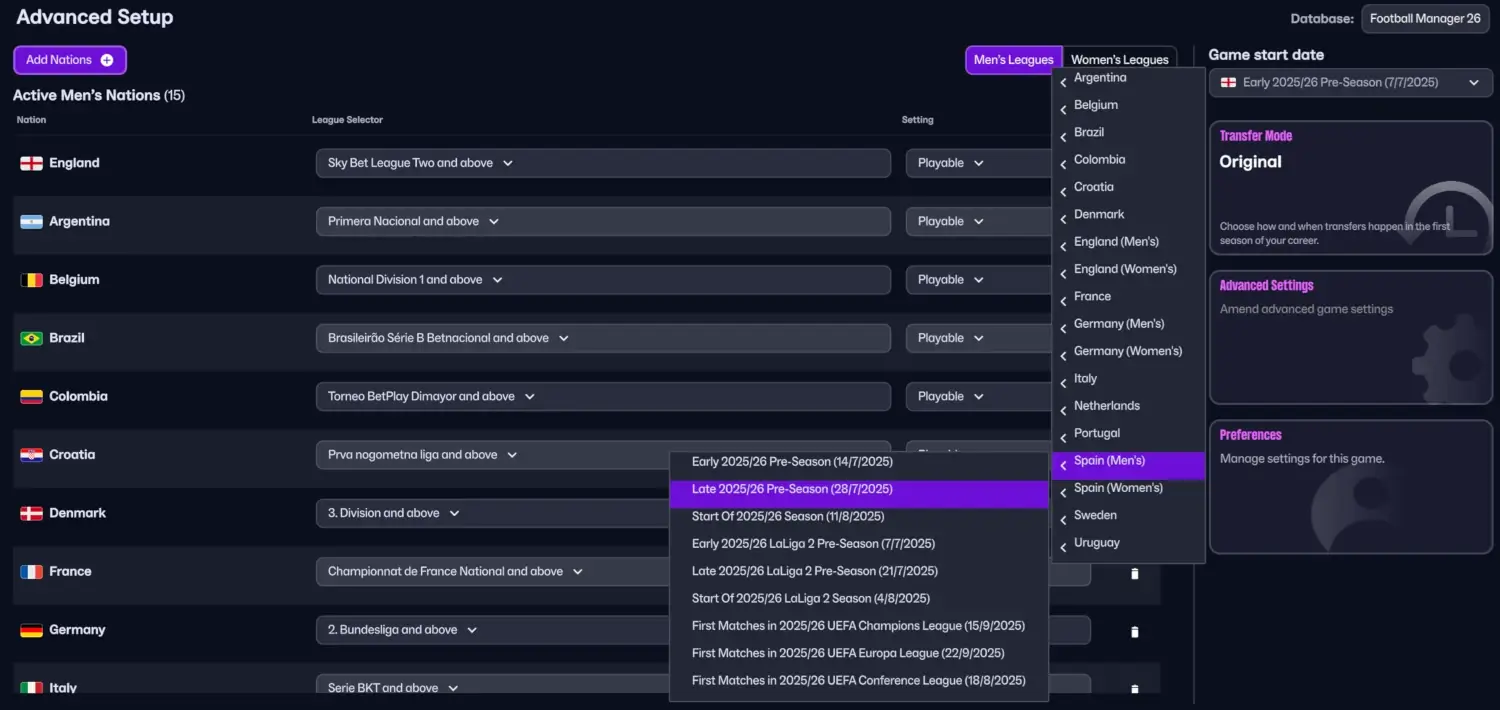Screen dimensions: 1500x710
Task: Delete France nation with trash icon
Action: click(x=1134, y=574)
